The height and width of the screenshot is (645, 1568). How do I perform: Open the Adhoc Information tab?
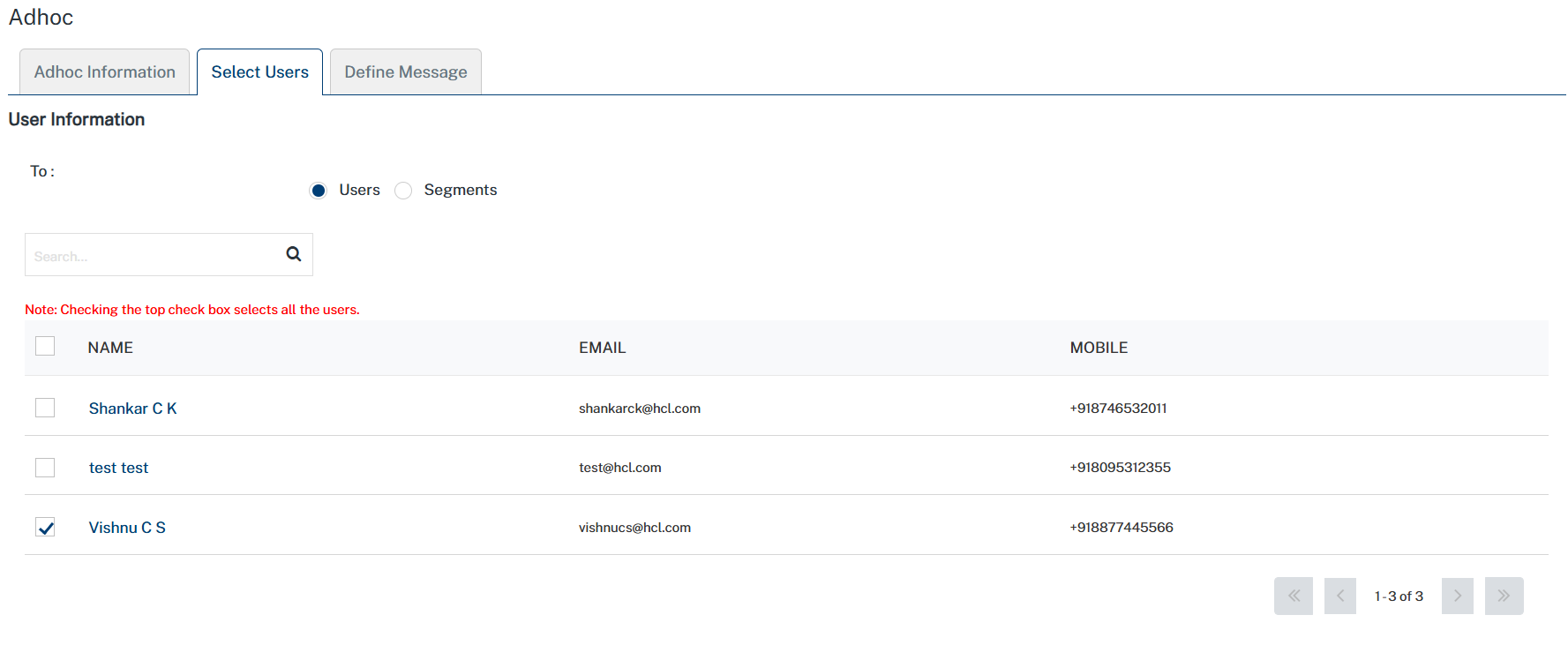(x=104, y=72)
